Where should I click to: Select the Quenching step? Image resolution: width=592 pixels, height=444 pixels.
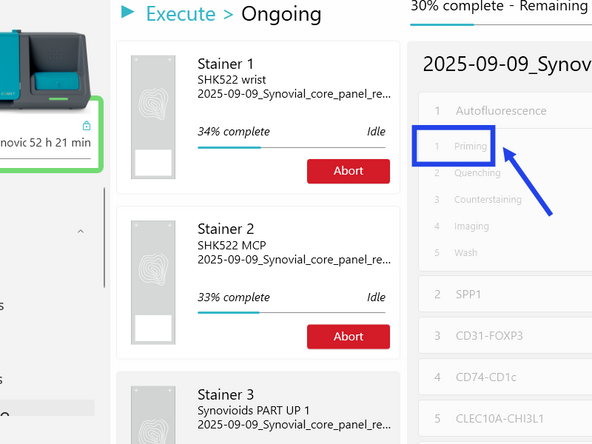coord(477,173)
